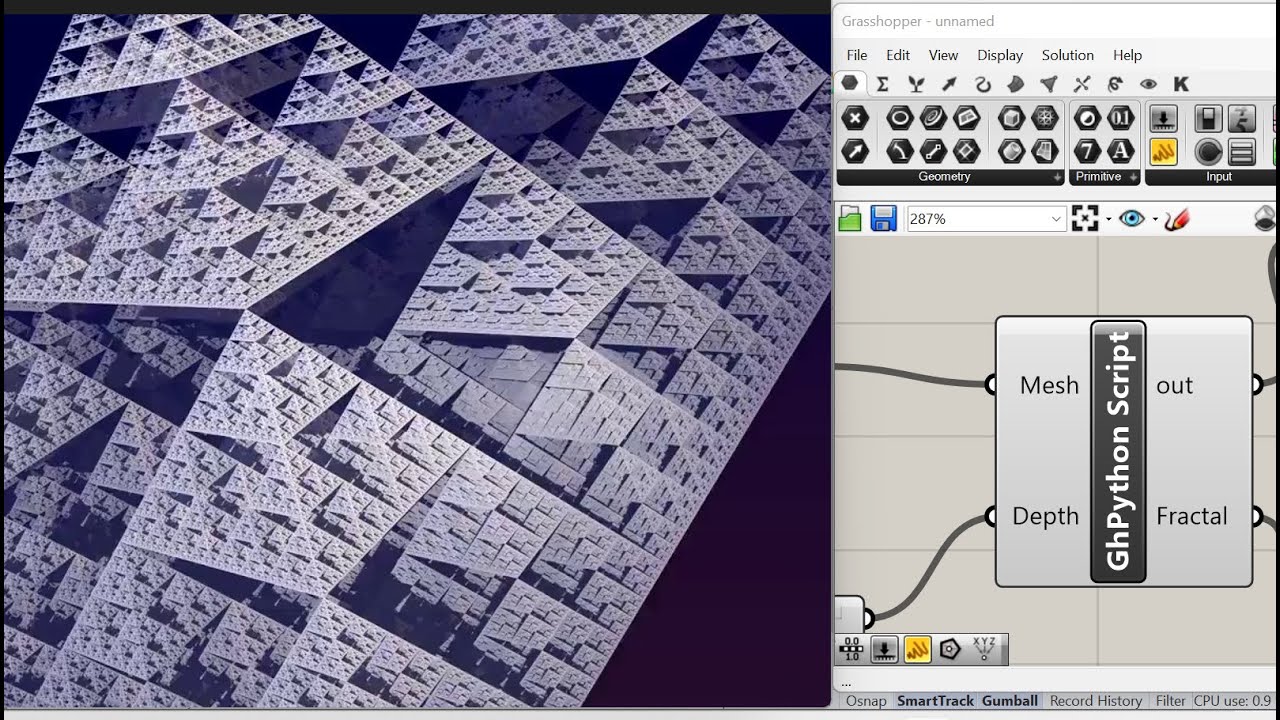Pick the recent number slider shortcut icon
This screenshot has width=1280, height=720.
point(884,650)
